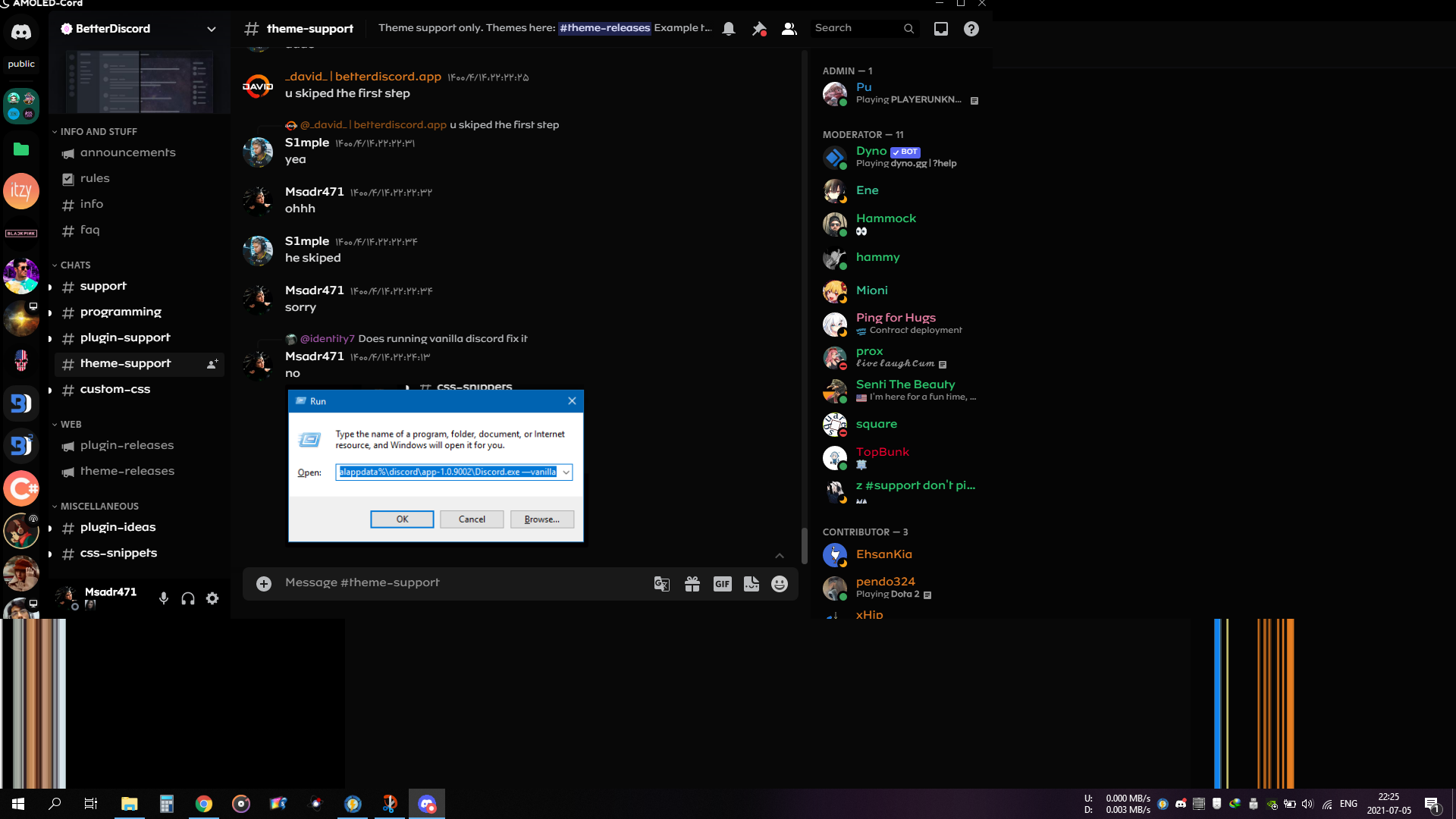Open Discord help icon
The height and width of the screenshot is (819, 1456).
[x=971, y=29]
